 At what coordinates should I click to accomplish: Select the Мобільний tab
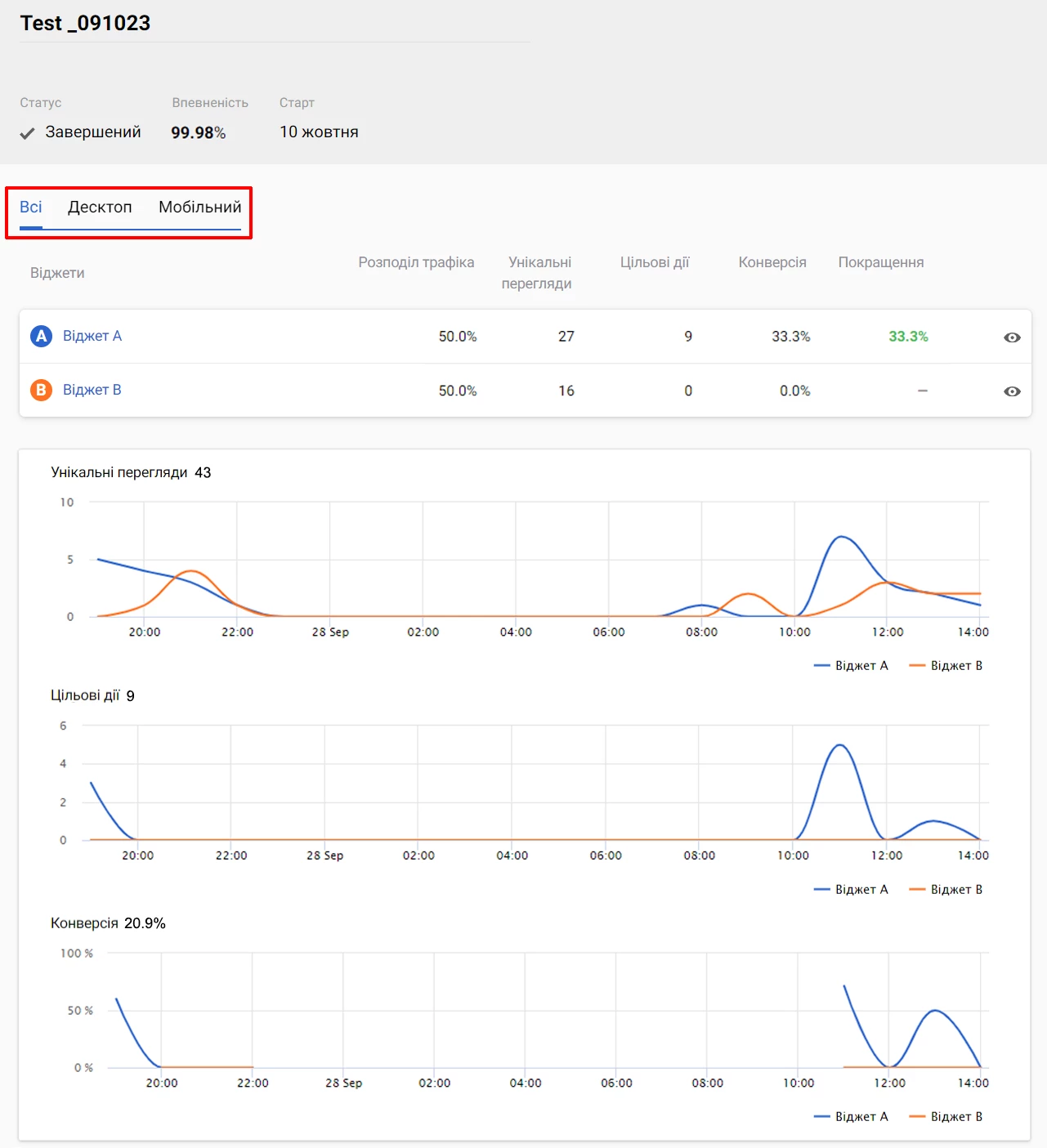tap(199, 208)
